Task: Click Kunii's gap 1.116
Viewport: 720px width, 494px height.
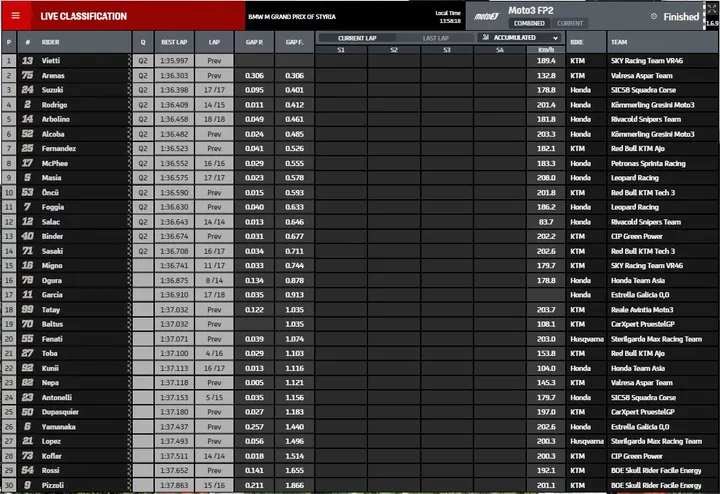Action: point(294,368)
